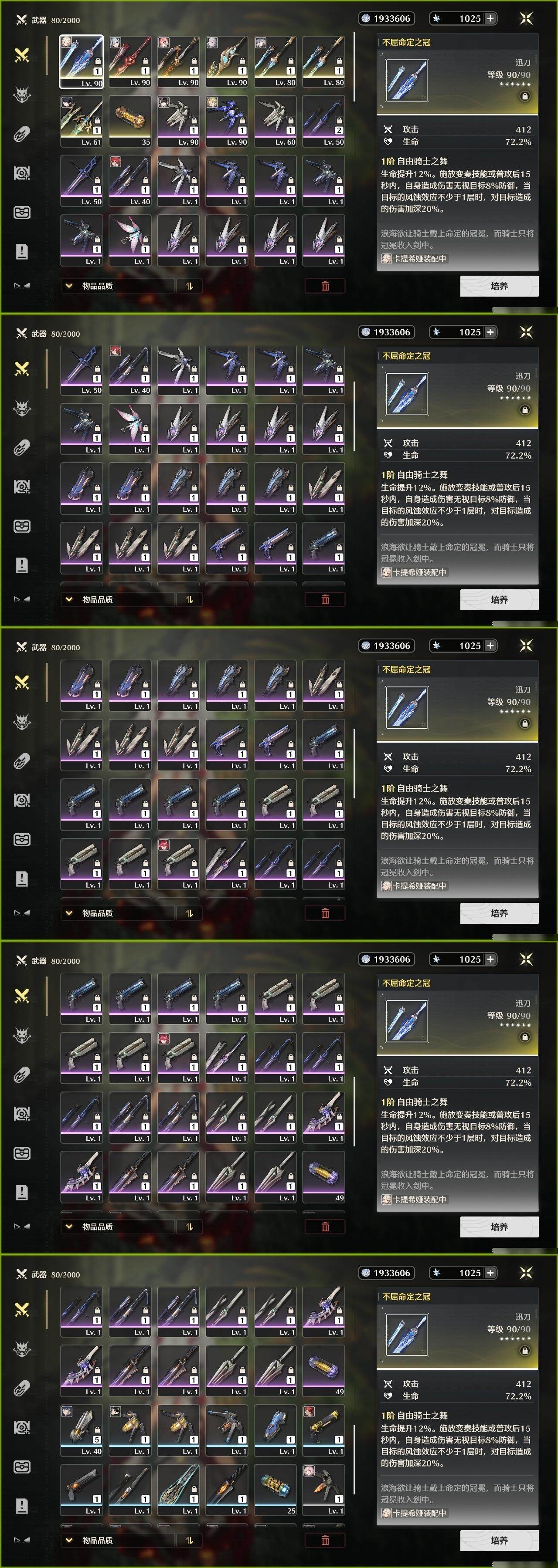Image resolution: width=558 pixels, height=1568 pixels.
Task: Select the Lv. 50 sword stacked 2
Action: click(x=323, y=121)
